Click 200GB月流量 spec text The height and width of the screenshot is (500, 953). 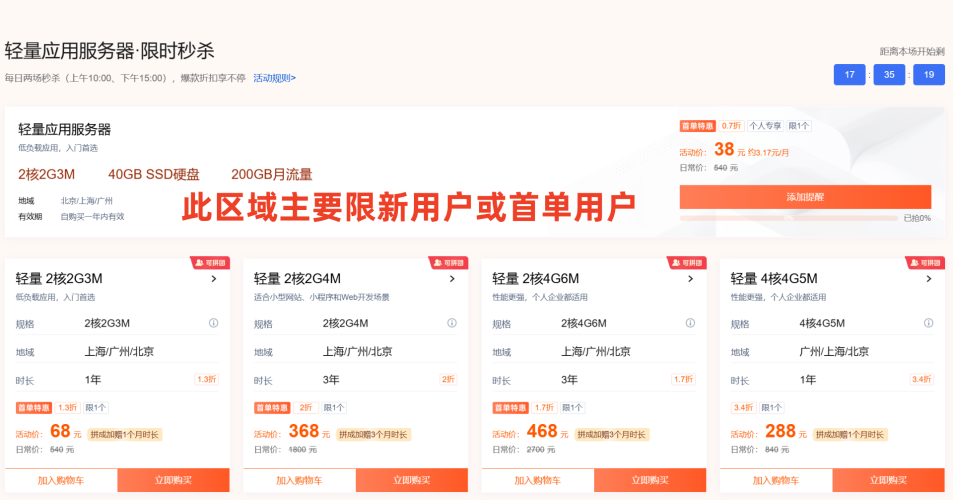(x=272, y=174)
